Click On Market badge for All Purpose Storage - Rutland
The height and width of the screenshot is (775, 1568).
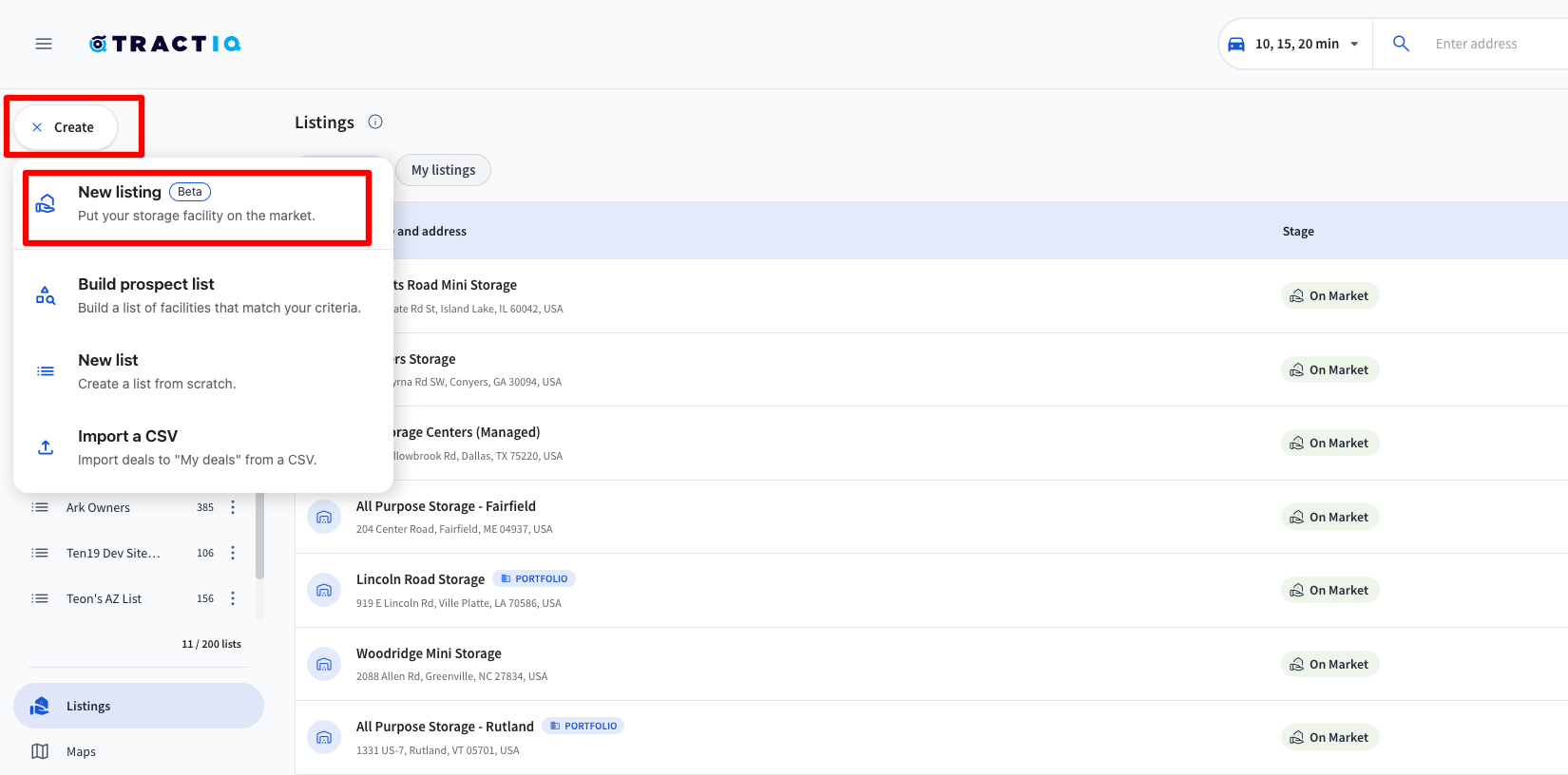[1329, 737]
